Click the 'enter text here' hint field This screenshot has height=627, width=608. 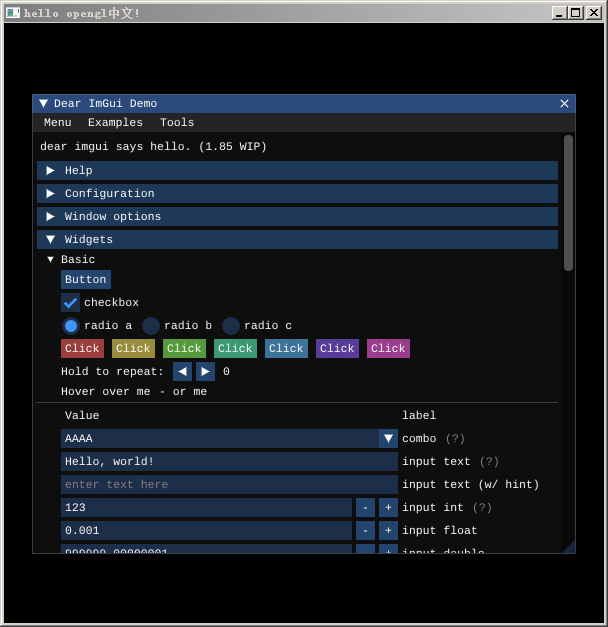pyautogui.click(x=229, y=485)
